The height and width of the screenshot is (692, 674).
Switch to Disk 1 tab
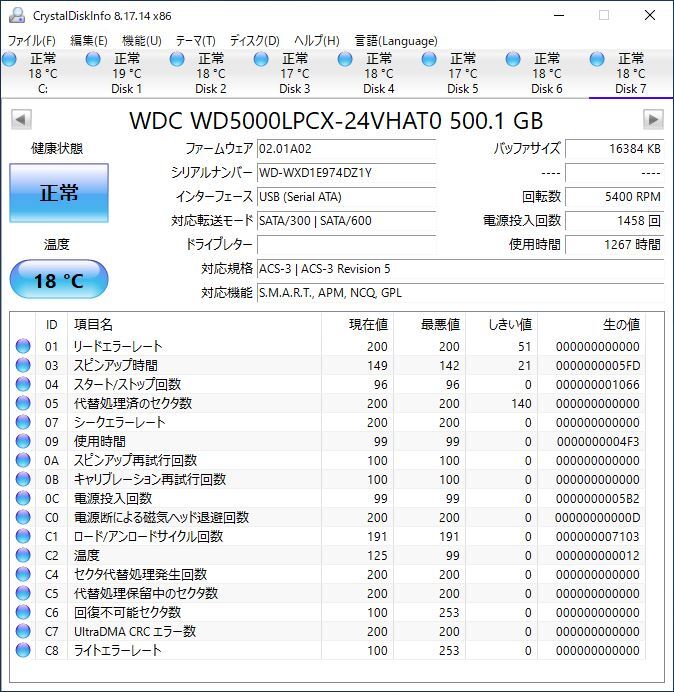coord(127,73)
